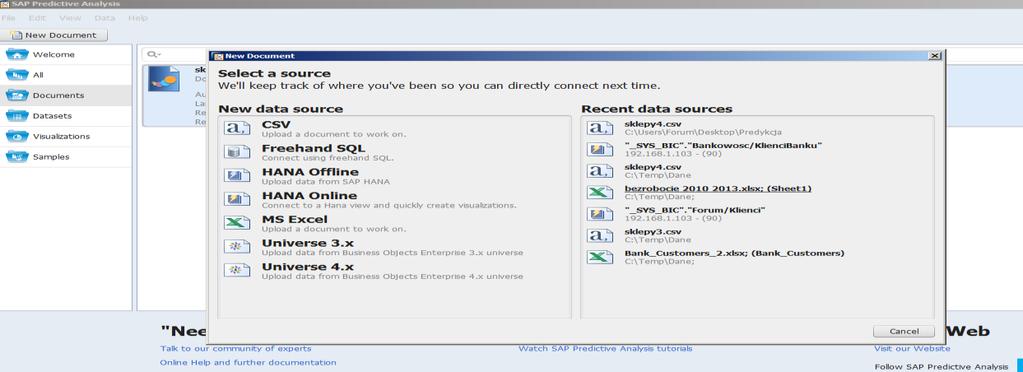Open the Help menu
1023x372 pixels.
138,18
